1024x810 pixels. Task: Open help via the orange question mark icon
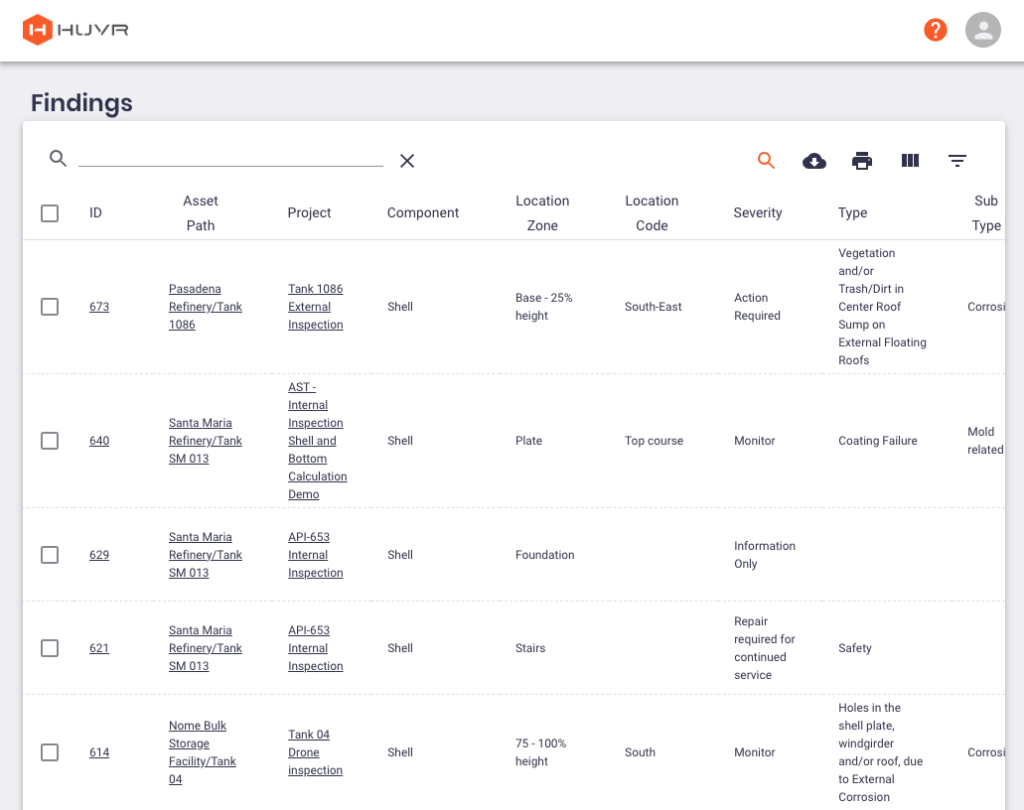(x=935, y=29)
